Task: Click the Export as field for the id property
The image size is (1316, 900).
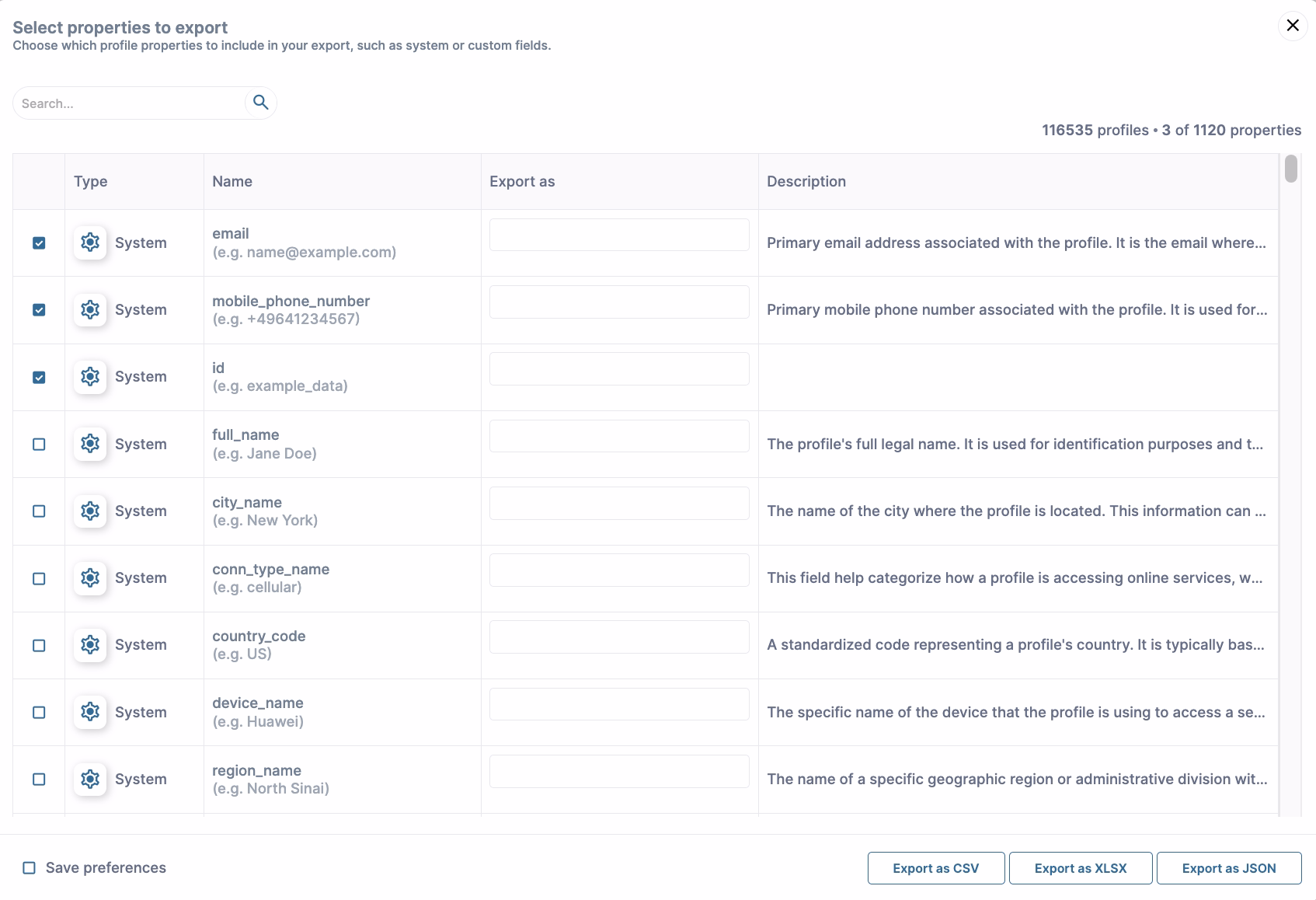Action: tap(618, 368)
